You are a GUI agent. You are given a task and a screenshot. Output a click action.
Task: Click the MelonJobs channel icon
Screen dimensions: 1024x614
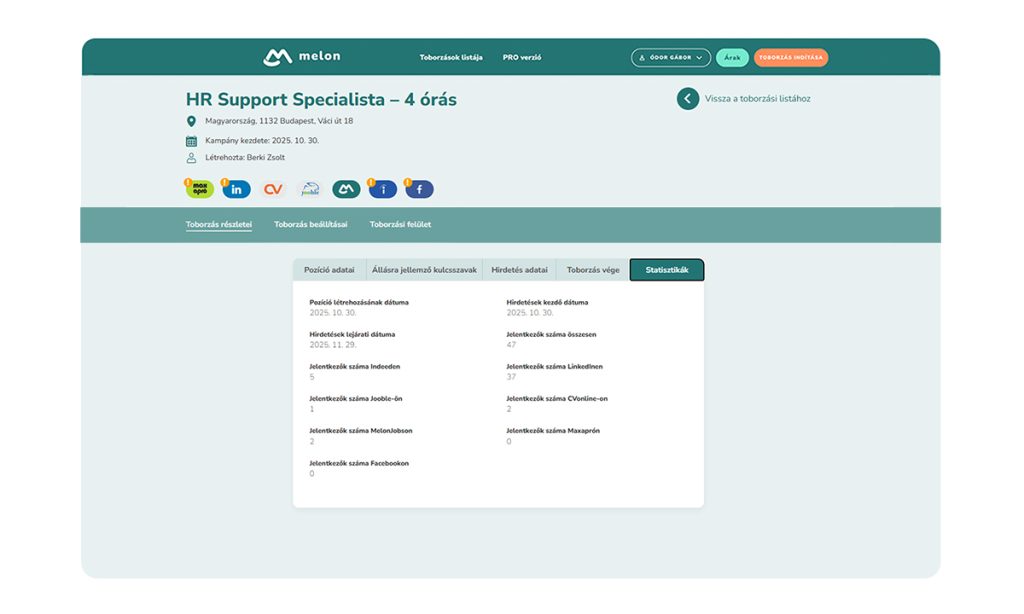346,189
